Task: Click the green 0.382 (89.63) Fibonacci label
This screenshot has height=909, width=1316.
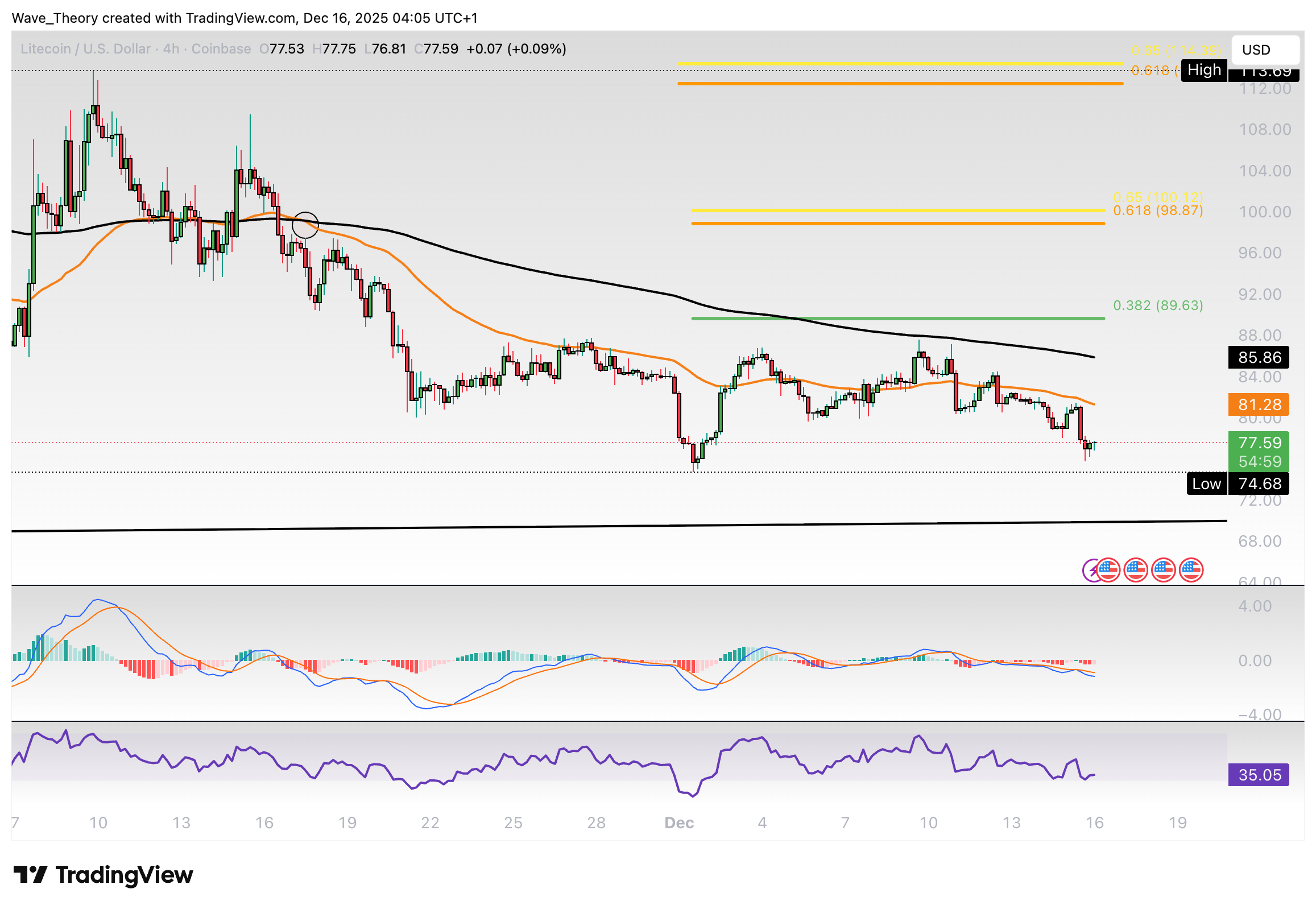Action: pos(1158,306)
